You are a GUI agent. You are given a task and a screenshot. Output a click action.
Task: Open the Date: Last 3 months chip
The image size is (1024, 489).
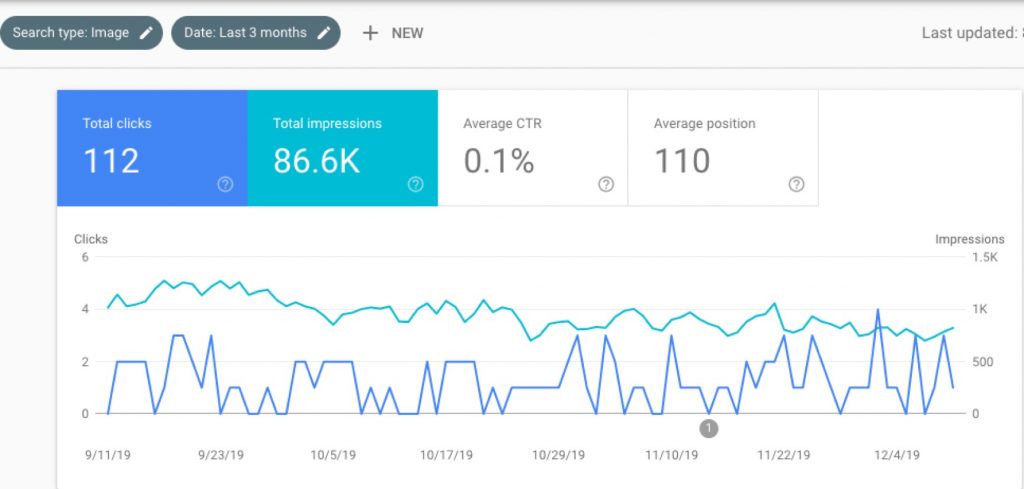pyautogui.click(x=256, y=33)
